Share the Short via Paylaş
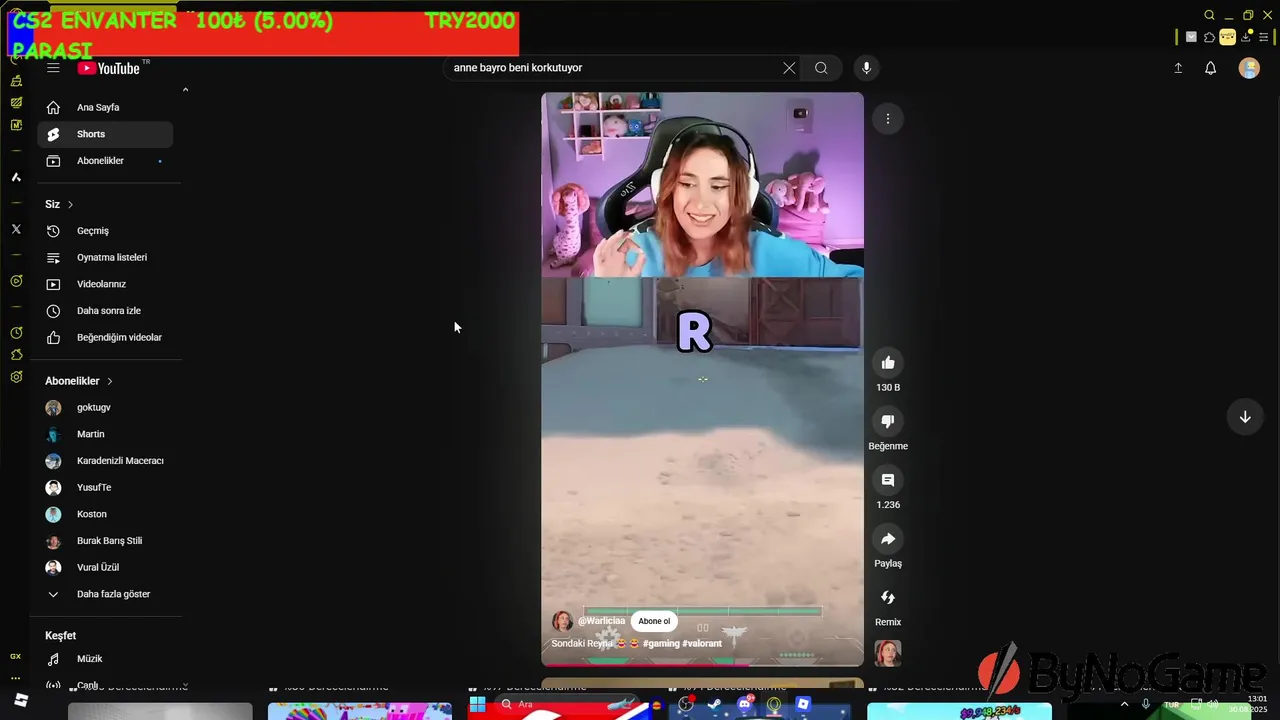1280x720 pixels. (x=888, y=539)
